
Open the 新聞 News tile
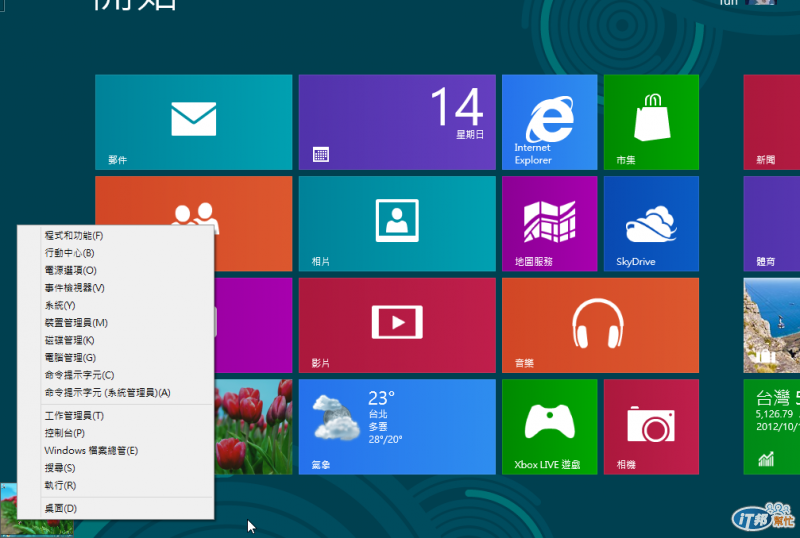tap(771, 122)
